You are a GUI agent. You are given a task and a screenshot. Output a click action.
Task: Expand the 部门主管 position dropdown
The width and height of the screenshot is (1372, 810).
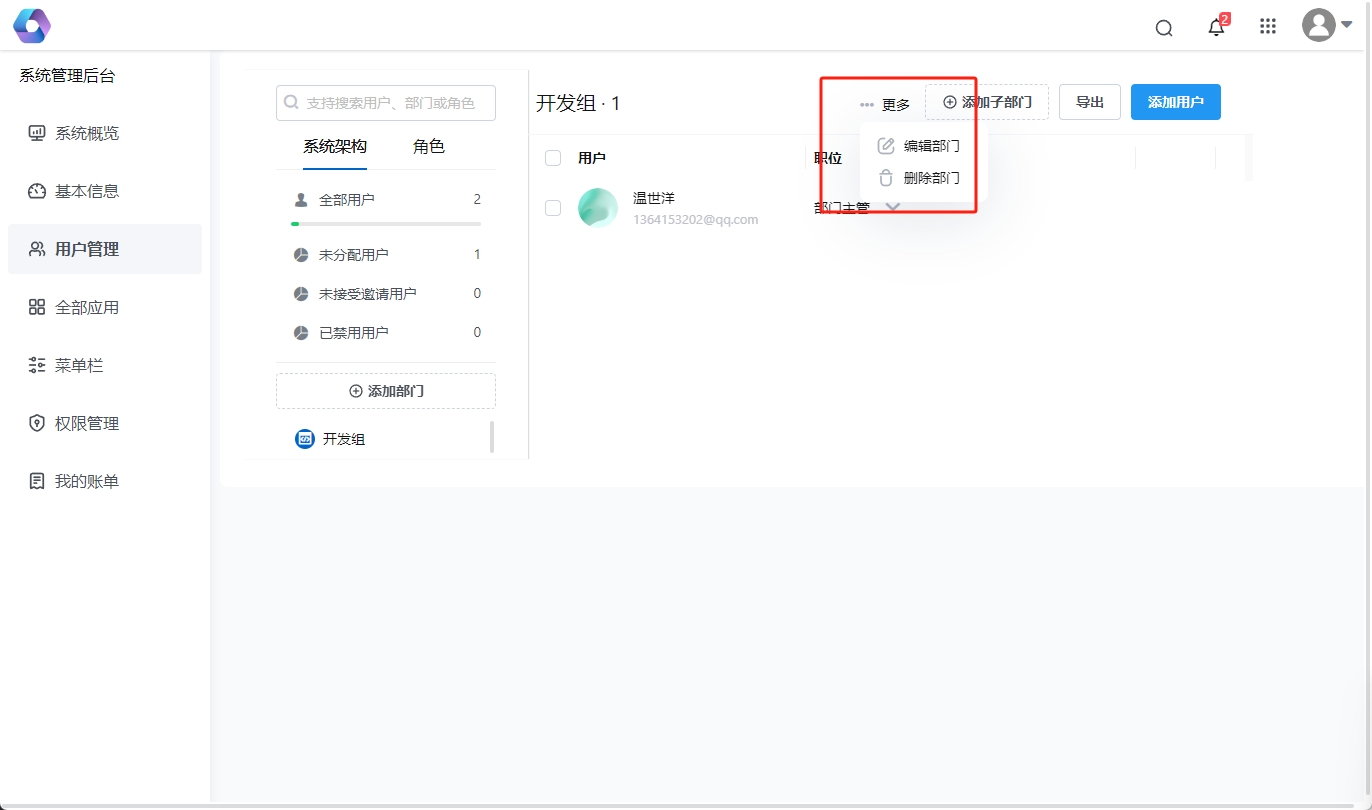[x=893, y=208]
